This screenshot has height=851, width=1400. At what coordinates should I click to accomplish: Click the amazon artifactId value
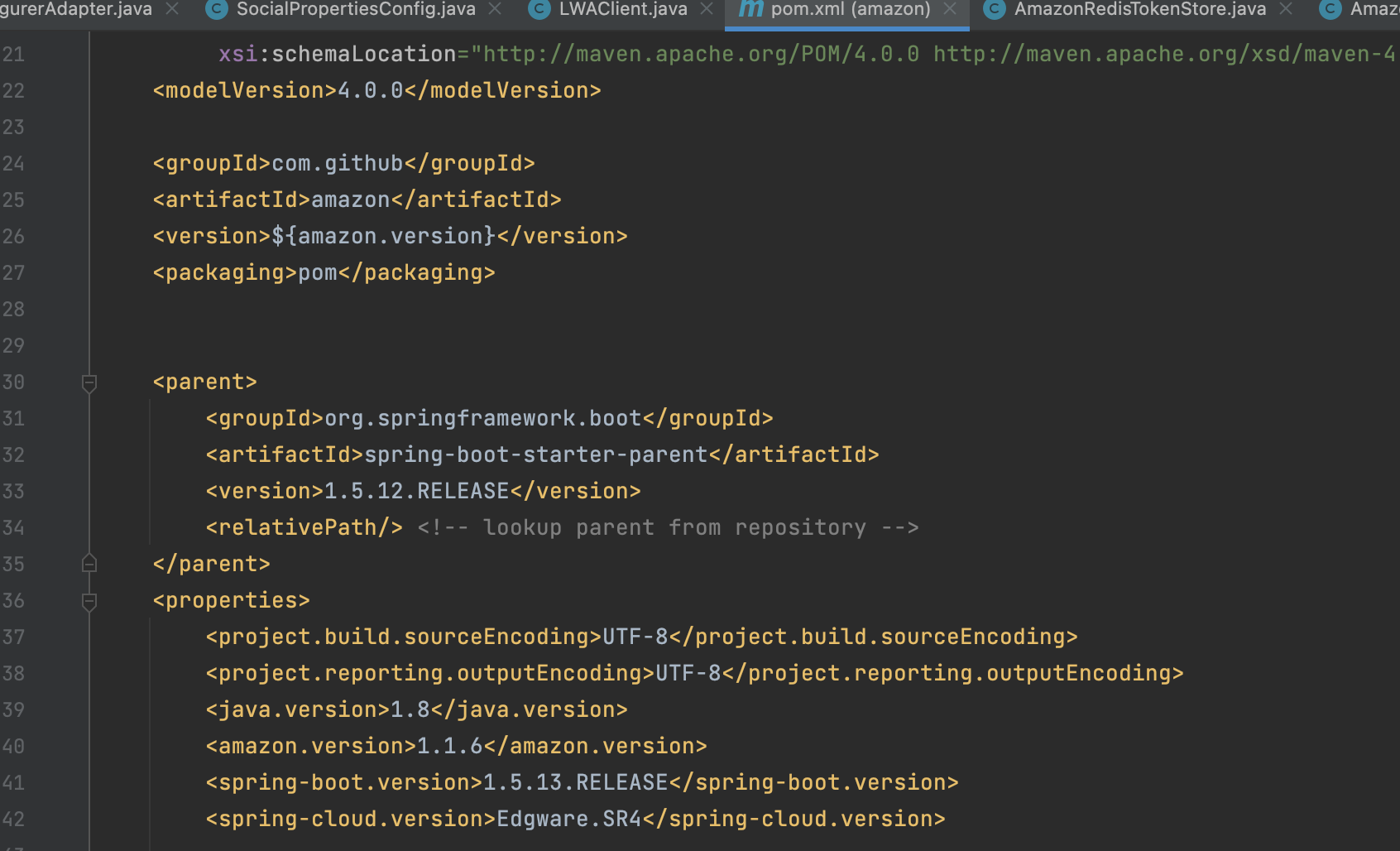pyautogui.click(x=351, y=200)
